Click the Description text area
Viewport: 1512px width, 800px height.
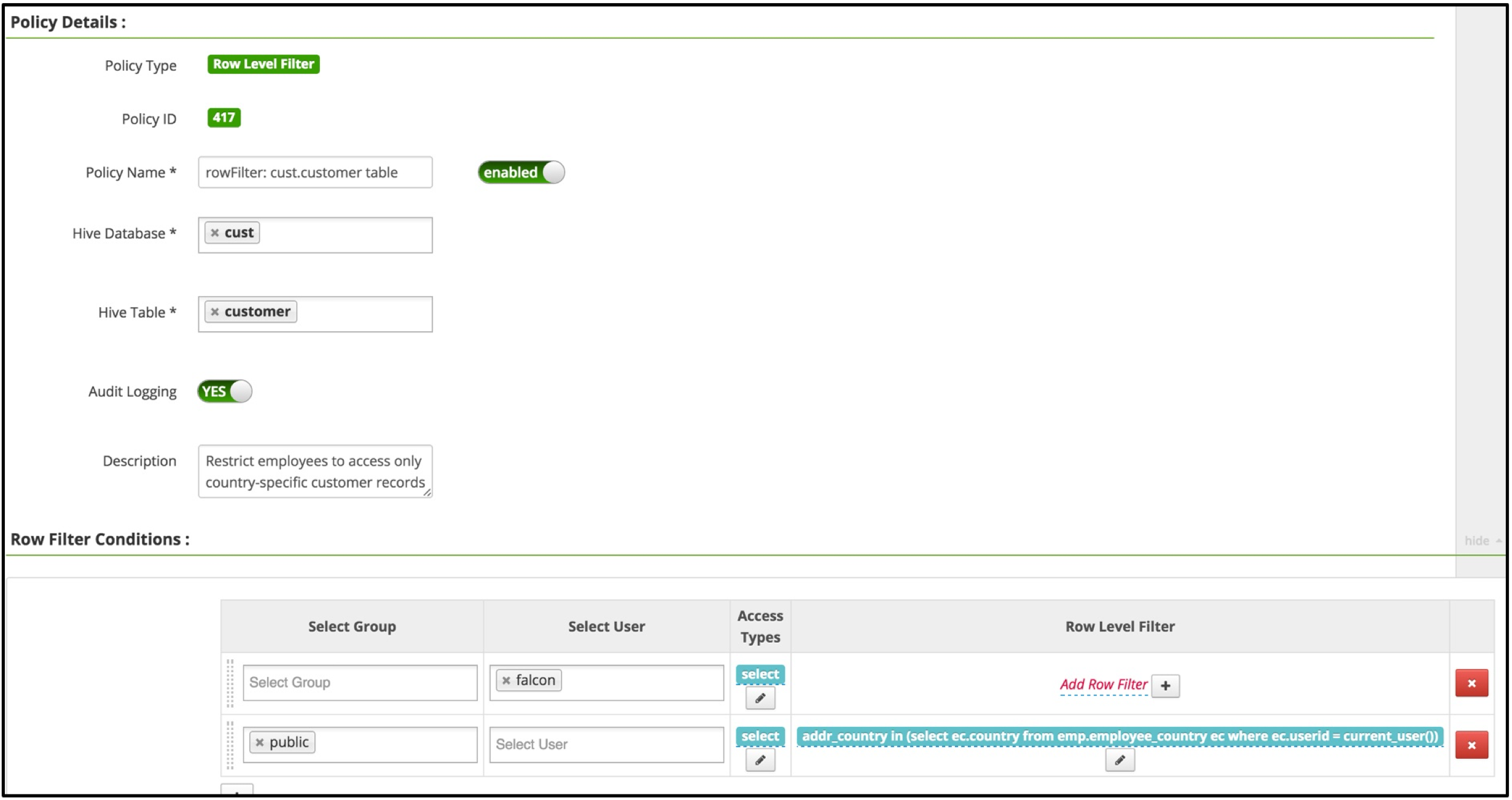pos(315,471)
